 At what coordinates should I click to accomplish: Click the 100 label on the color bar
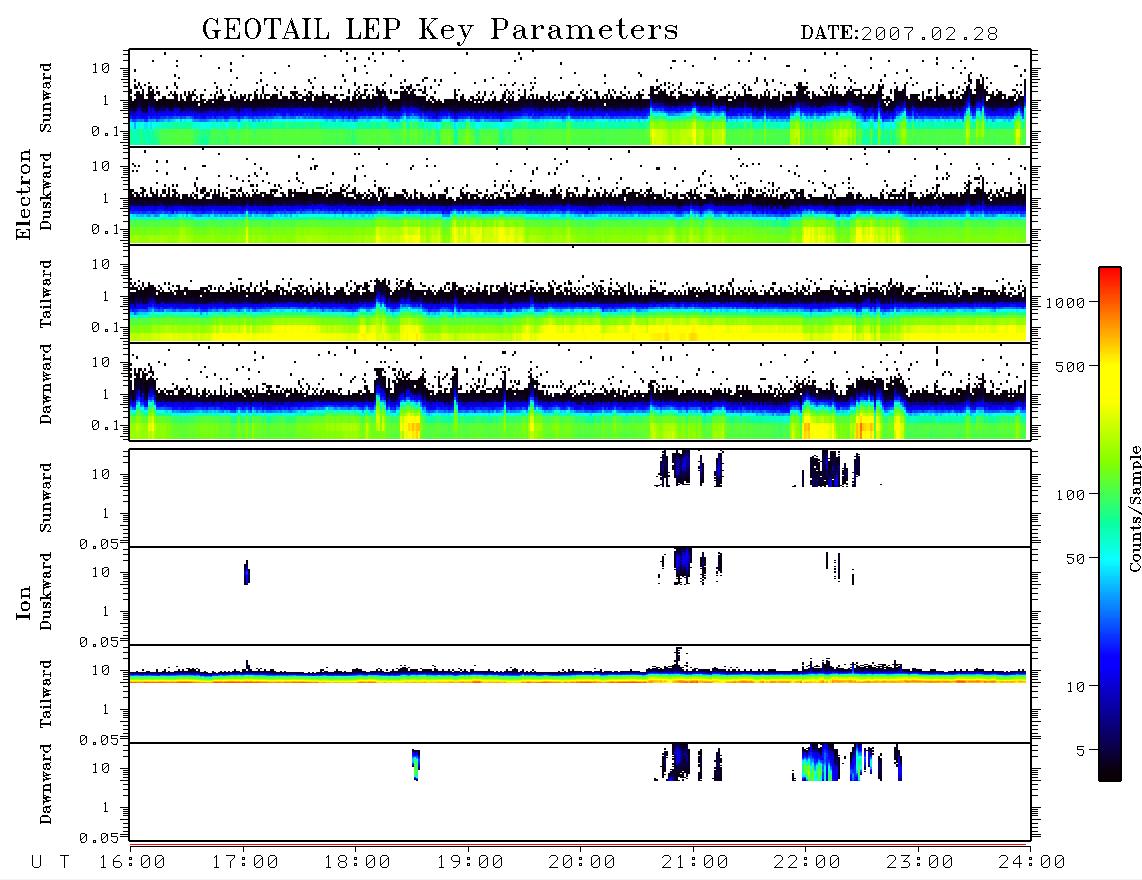tap(1071, 495)
